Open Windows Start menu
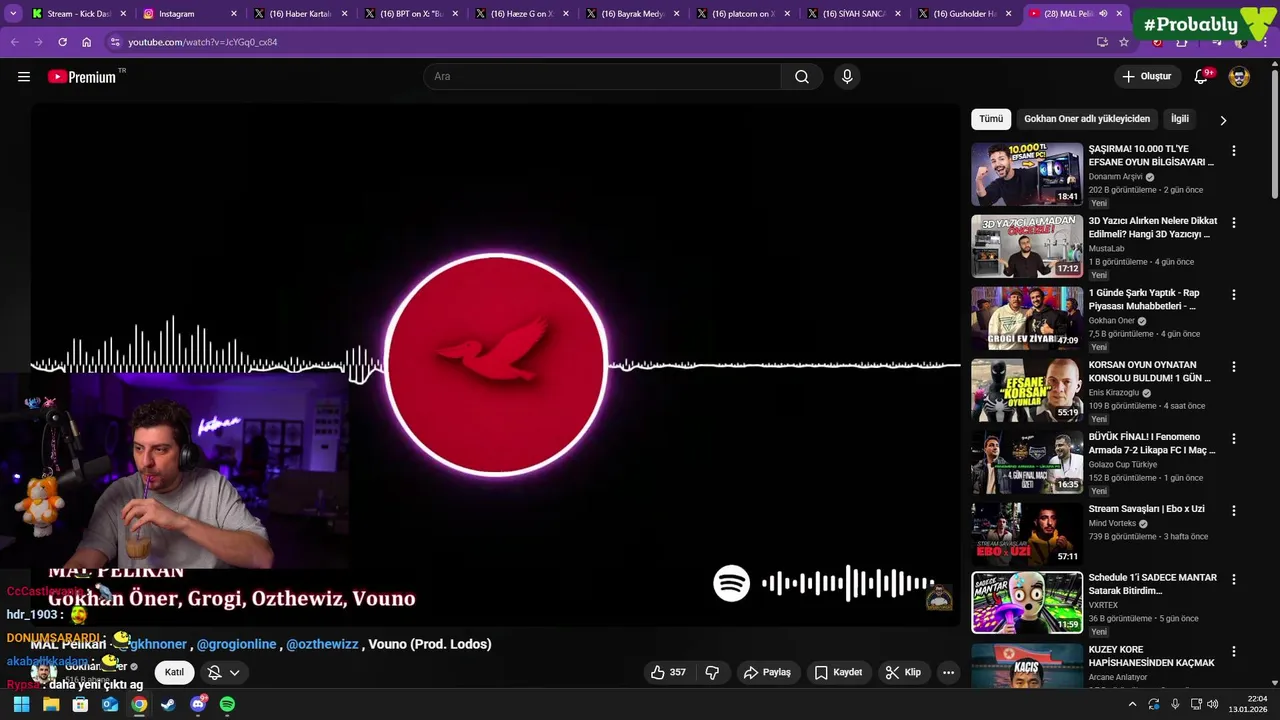1280x720 pixels. point(21,704)
